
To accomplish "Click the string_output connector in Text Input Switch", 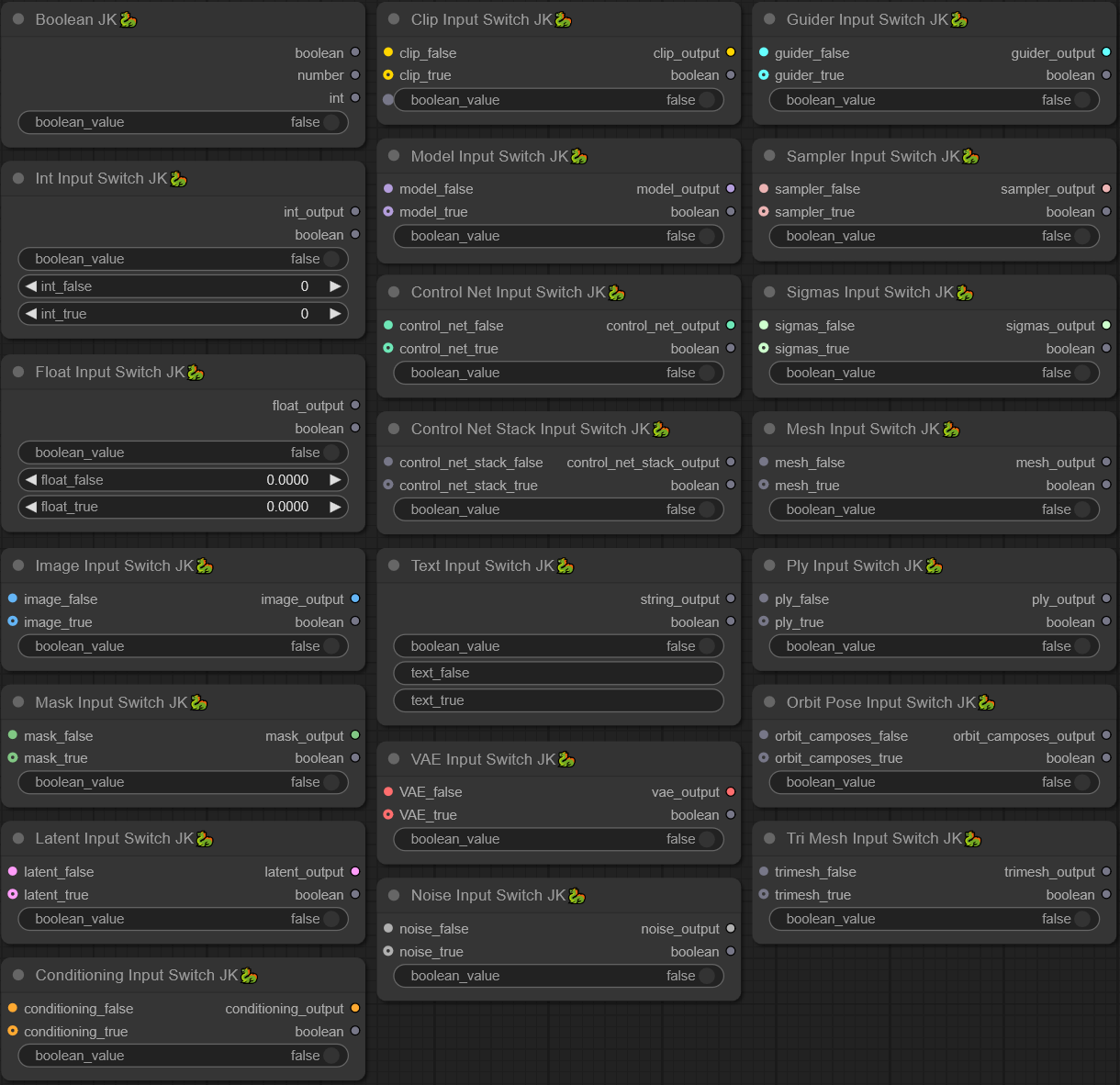I will 731,598.
